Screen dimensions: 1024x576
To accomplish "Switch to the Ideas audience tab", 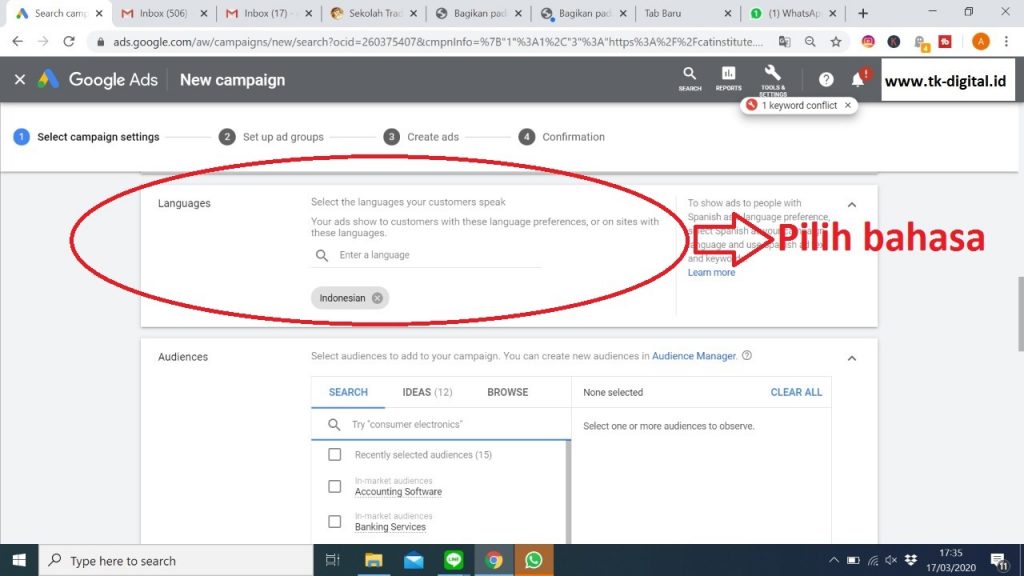I will (427, 392).
